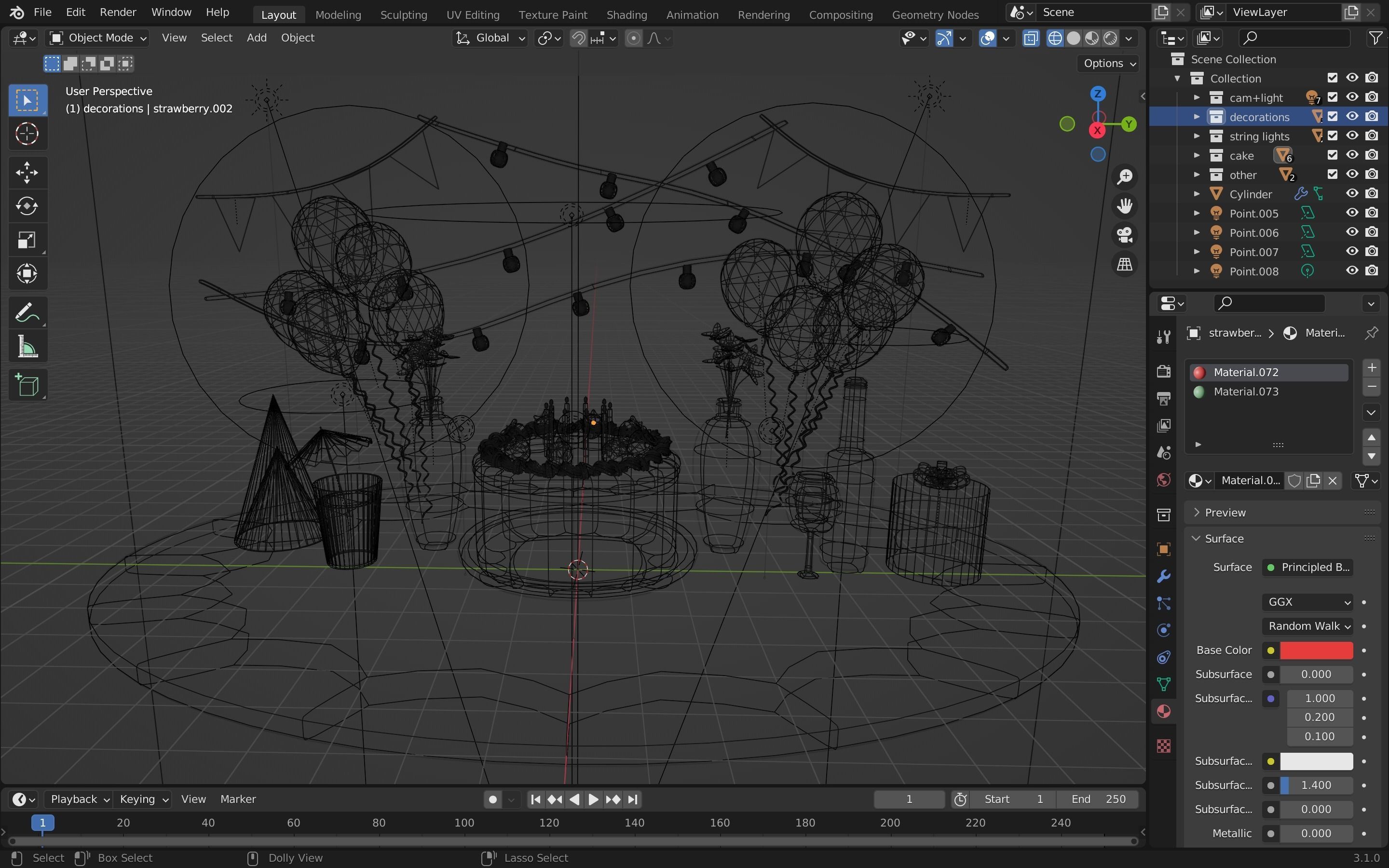The image size is (1389, 868).
Task: Click the zoom viewport magnifier icon
Action: point(1124,176)
